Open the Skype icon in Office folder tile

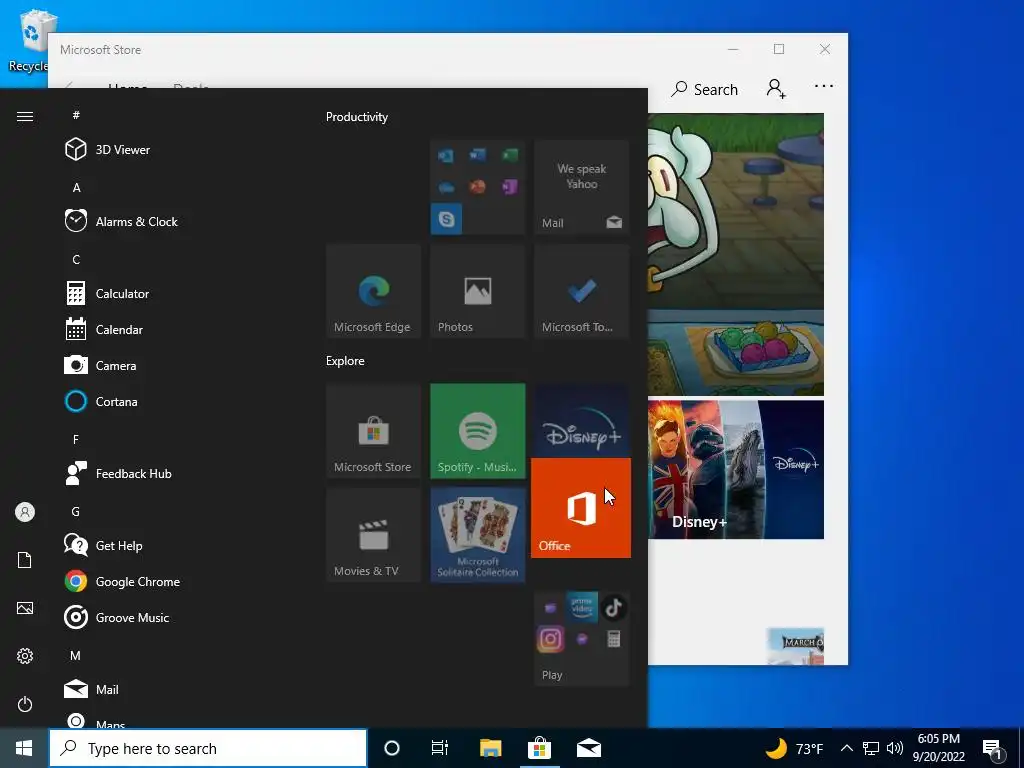coord(446,219)
